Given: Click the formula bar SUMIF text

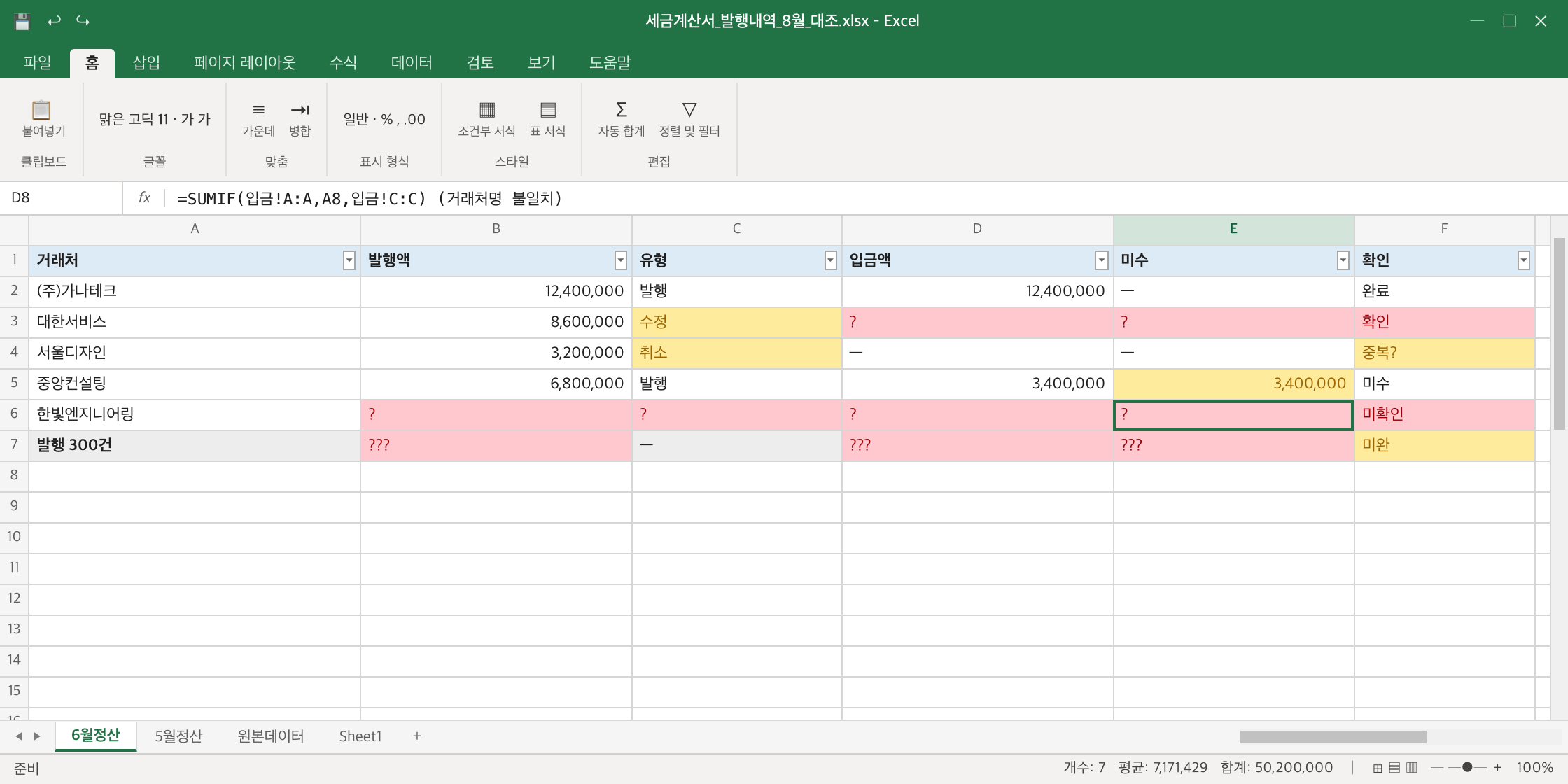Looking at the screenshot, I should [x=370, y=199].
